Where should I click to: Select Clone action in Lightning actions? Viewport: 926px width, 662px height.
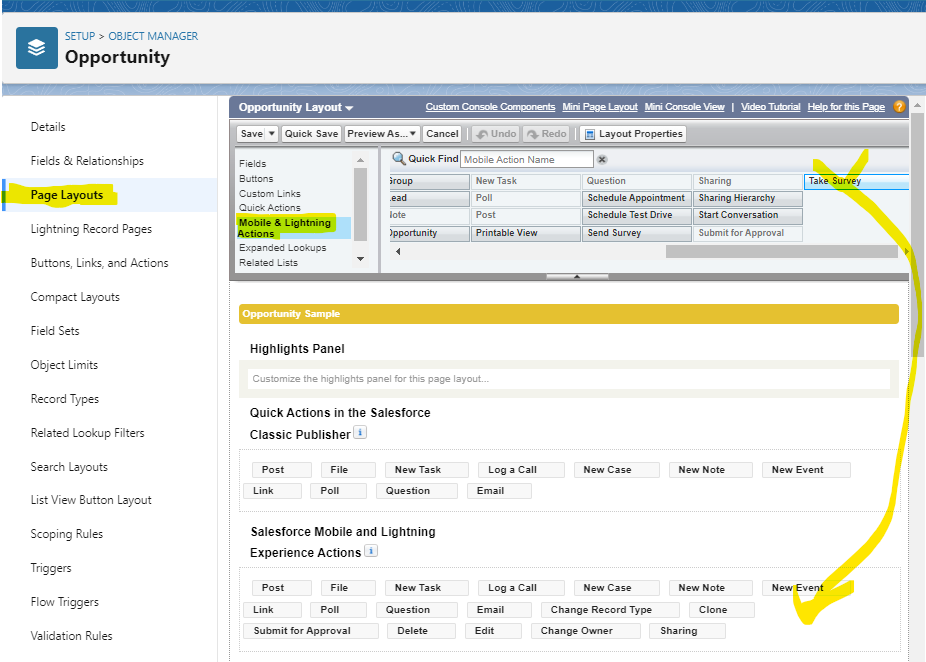[721, 609]
